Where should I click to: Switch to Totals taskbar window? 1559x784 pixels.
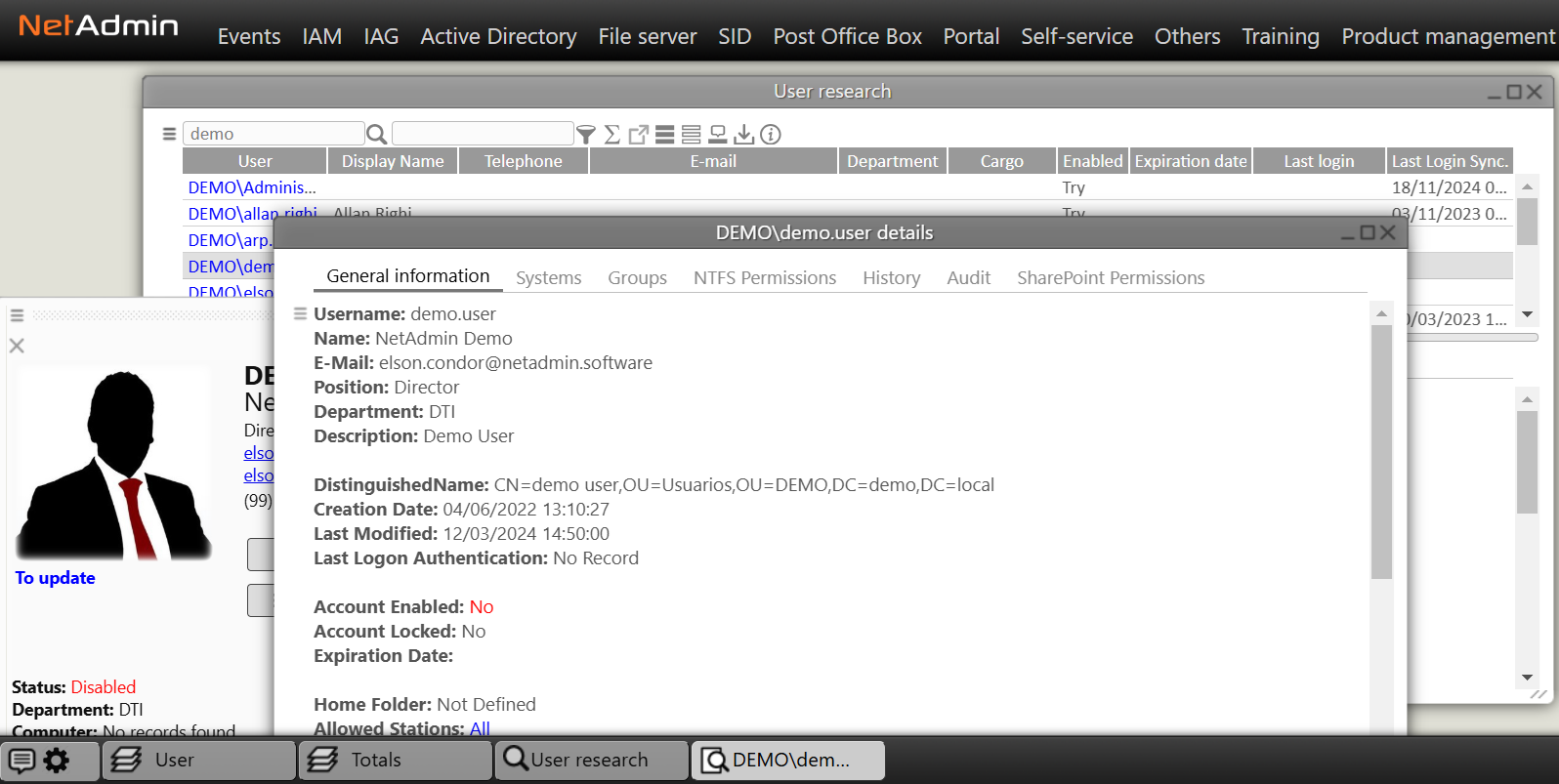(396, 761)
